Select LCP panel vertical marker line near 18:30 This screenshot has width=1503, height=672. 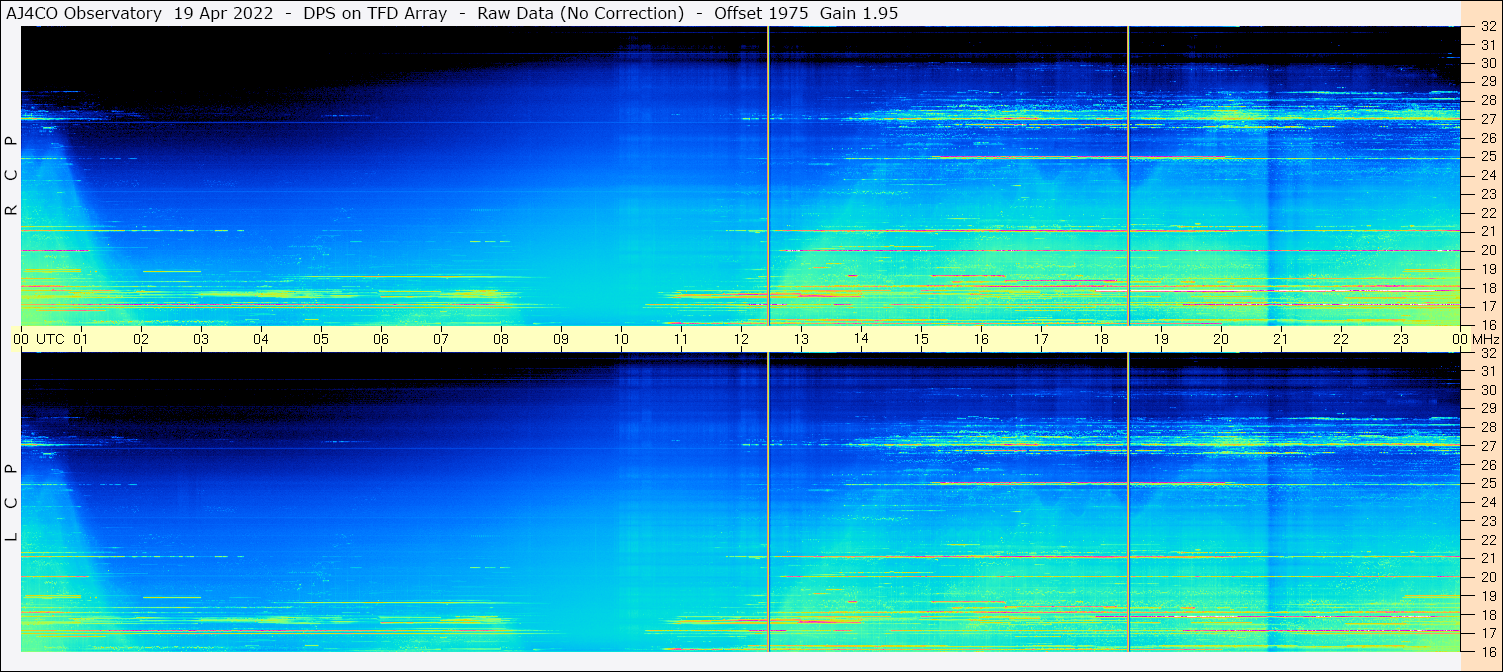pyautogui.click(x=1128, y=502)
